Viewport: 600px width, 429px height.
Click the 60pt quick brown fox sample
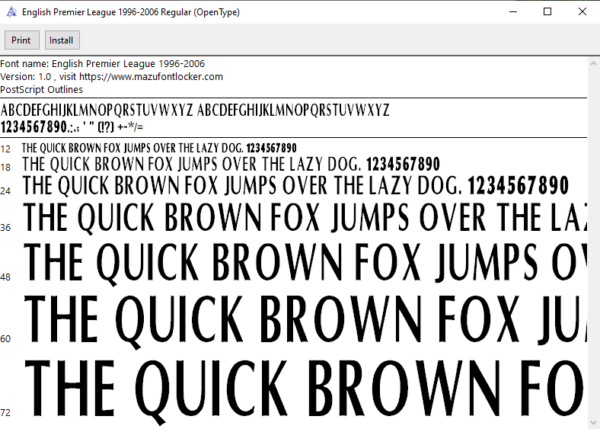pos(305,321)
